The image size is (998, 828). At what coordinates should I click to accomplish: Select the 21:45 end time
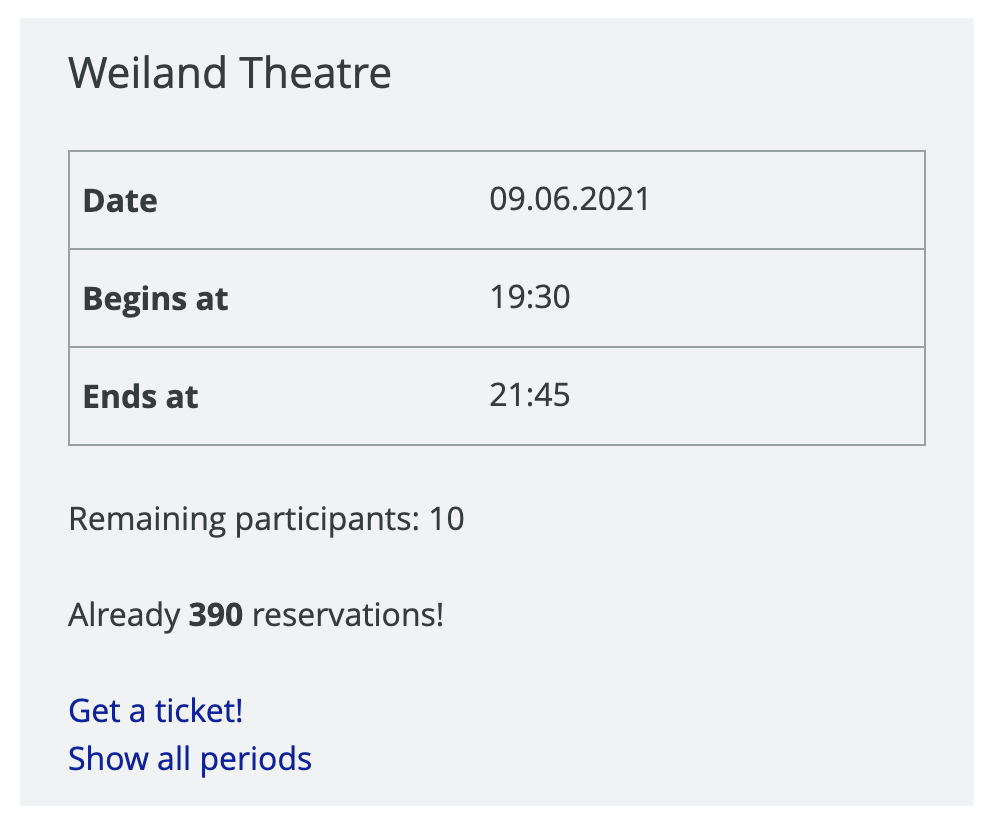tap(529, 395)
